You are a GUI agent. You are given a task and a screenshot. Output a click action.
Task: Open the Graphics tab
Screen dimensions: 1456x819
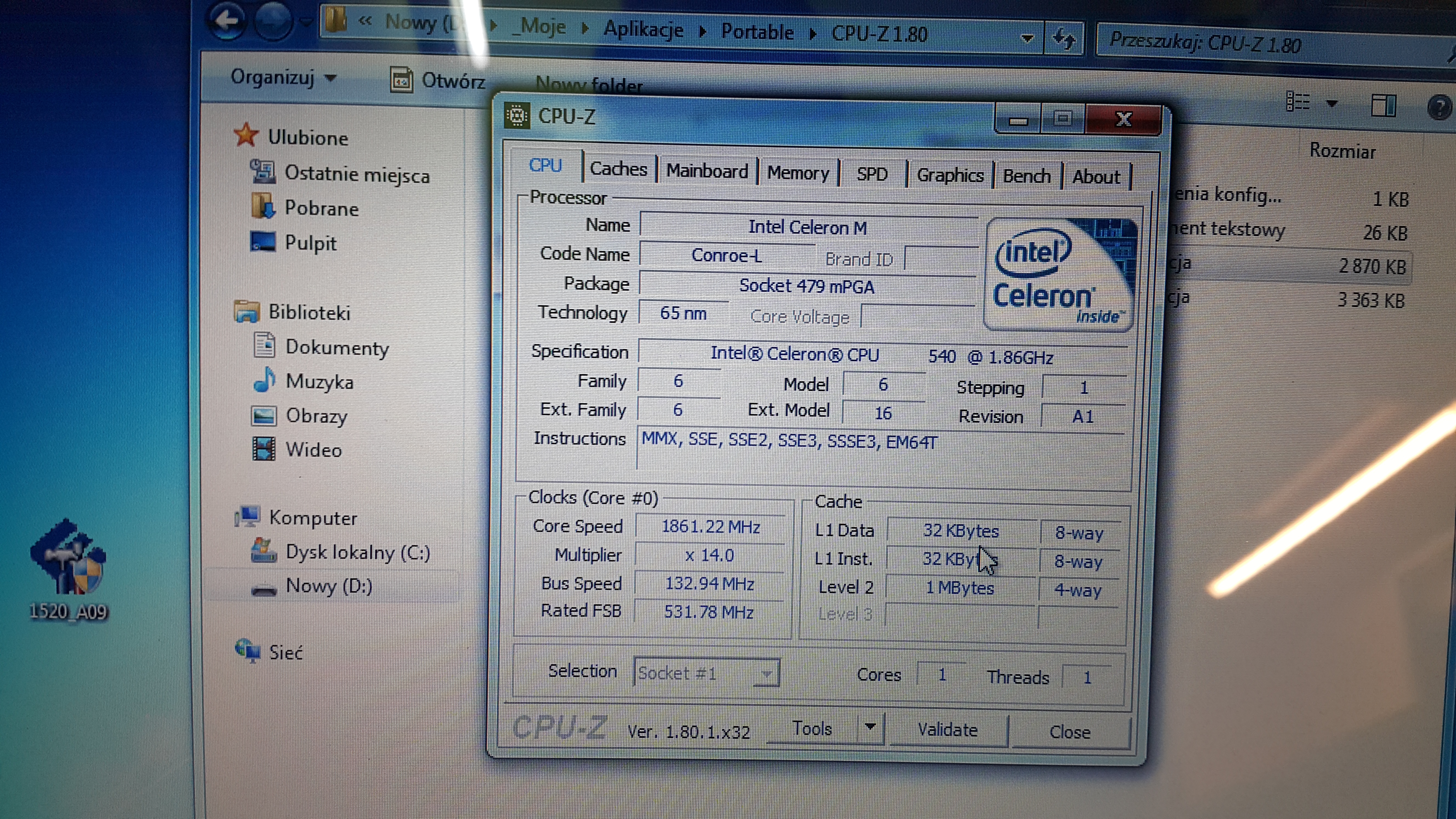pyautogui.click(x=950, y=176)
